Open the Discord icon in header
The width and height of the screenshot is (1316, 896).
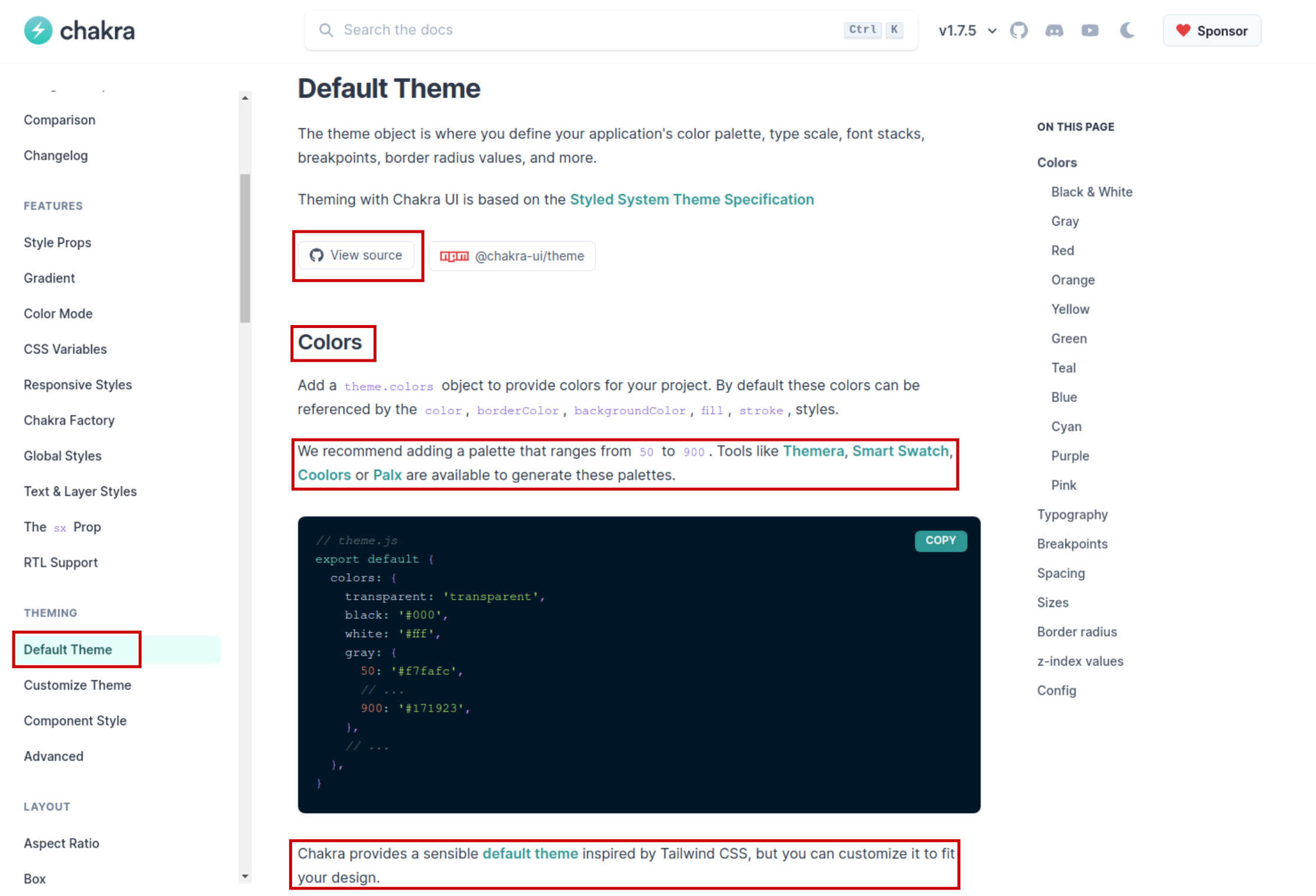pos(1054,30)
